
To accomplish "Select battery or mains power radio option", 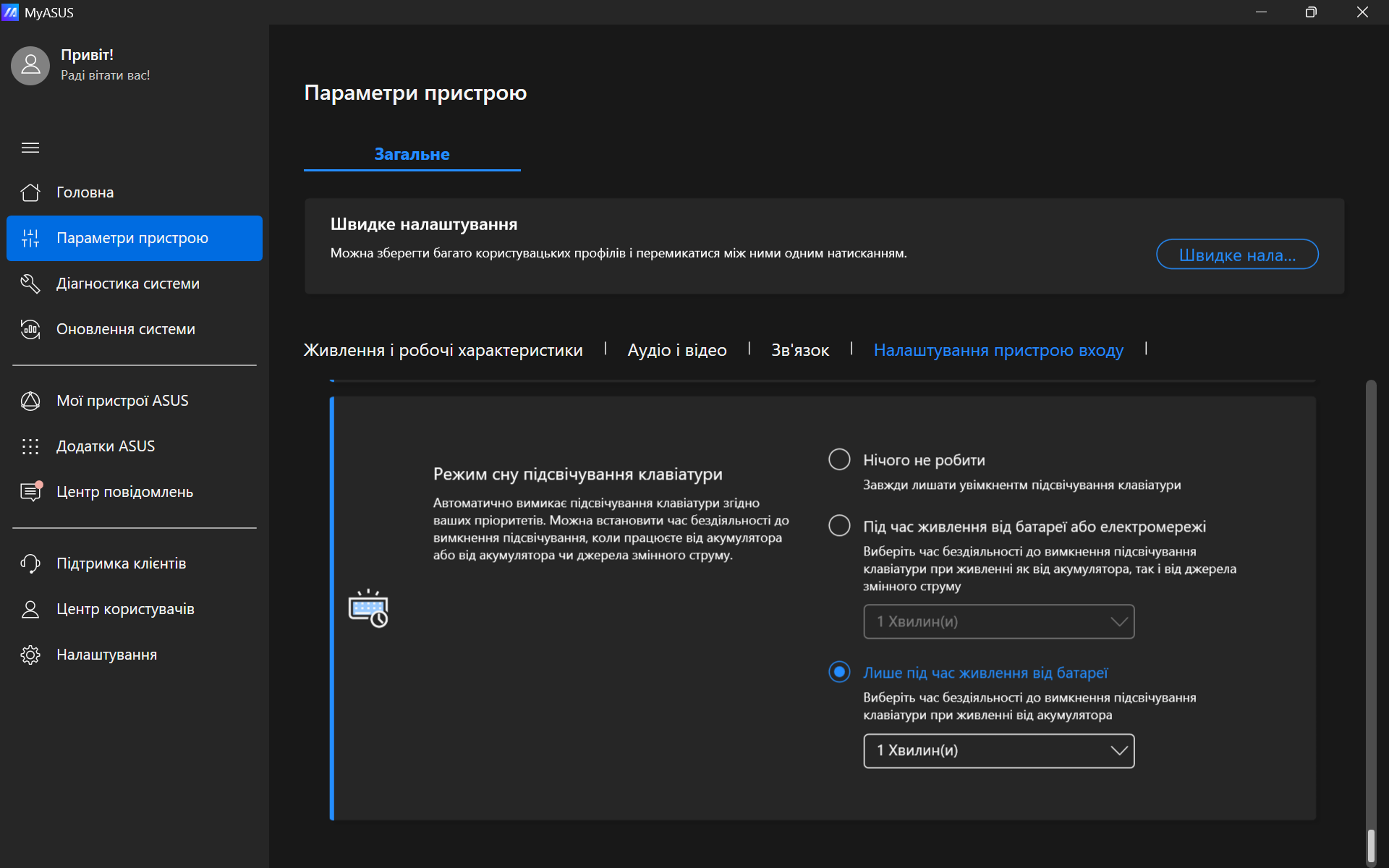I will click(x=839, y=526).
